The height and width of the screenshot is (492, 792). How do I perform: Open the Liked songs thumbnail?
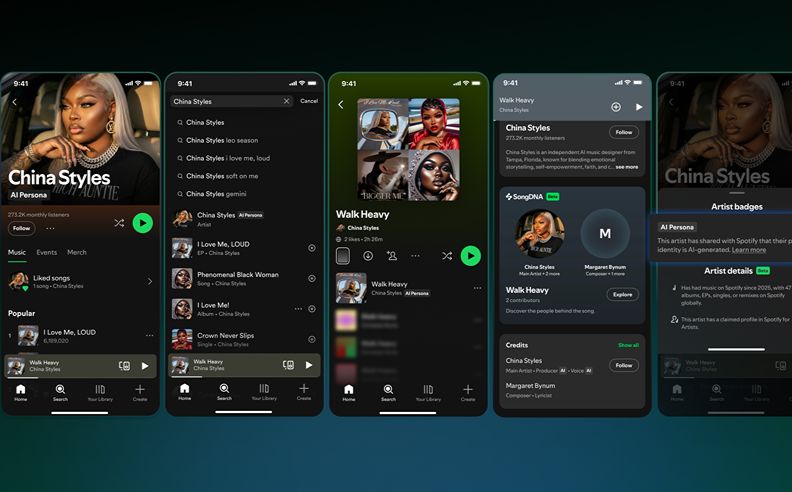click(19, 281)
